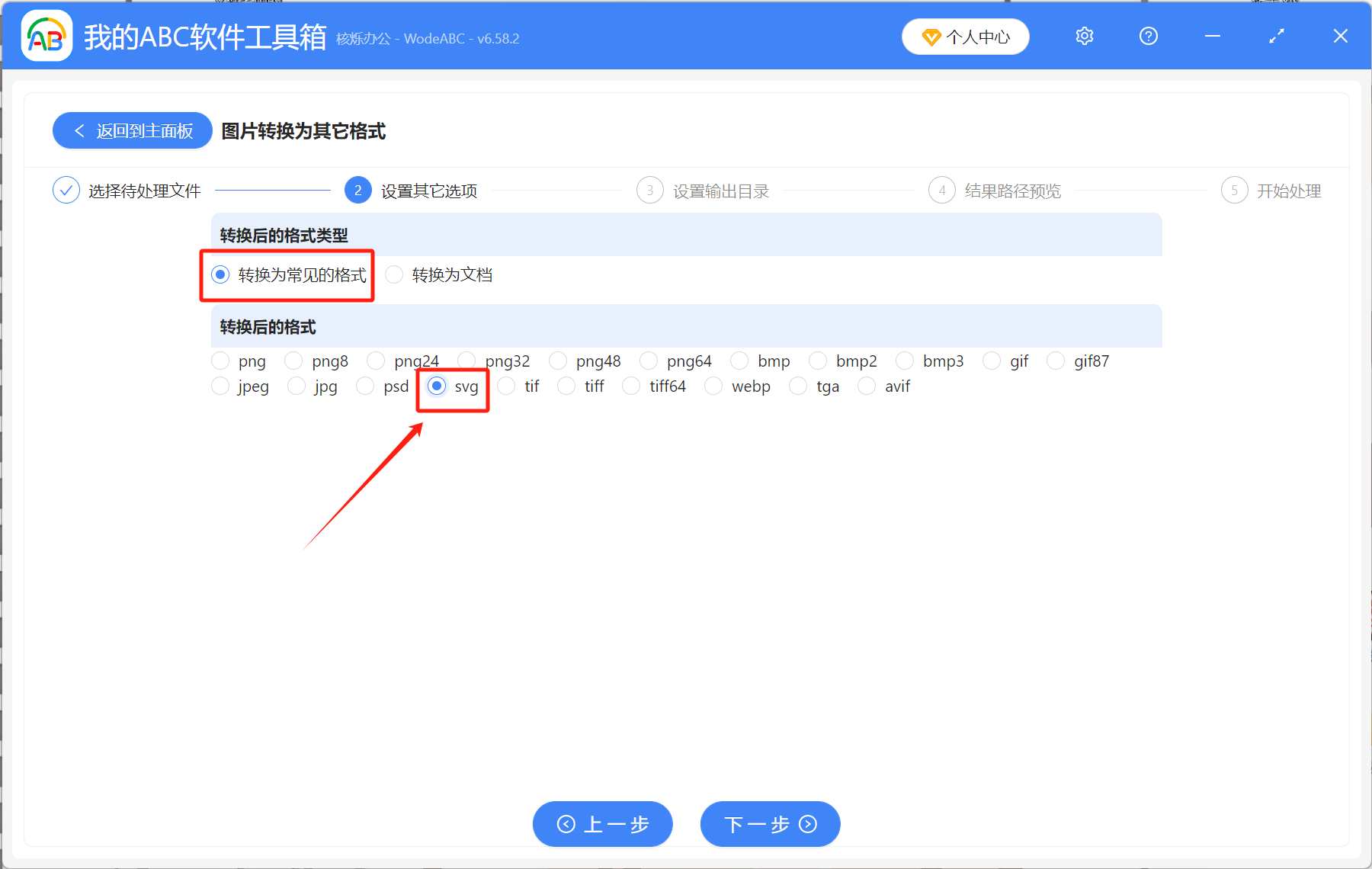Click the fullscreen expand icon in title bar

pos(1276,36)
